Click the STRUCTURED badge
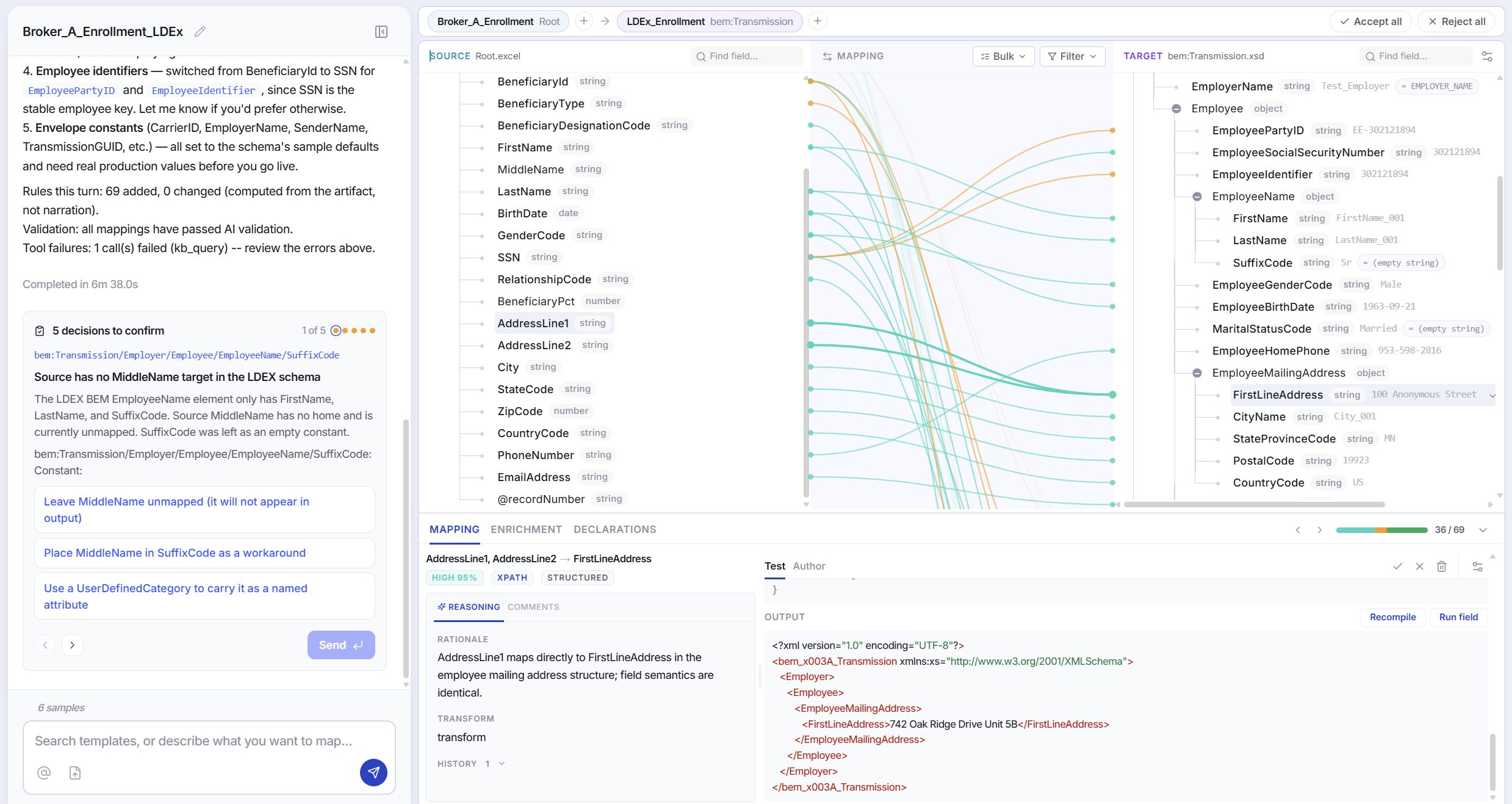 click(x=577, y=578)
